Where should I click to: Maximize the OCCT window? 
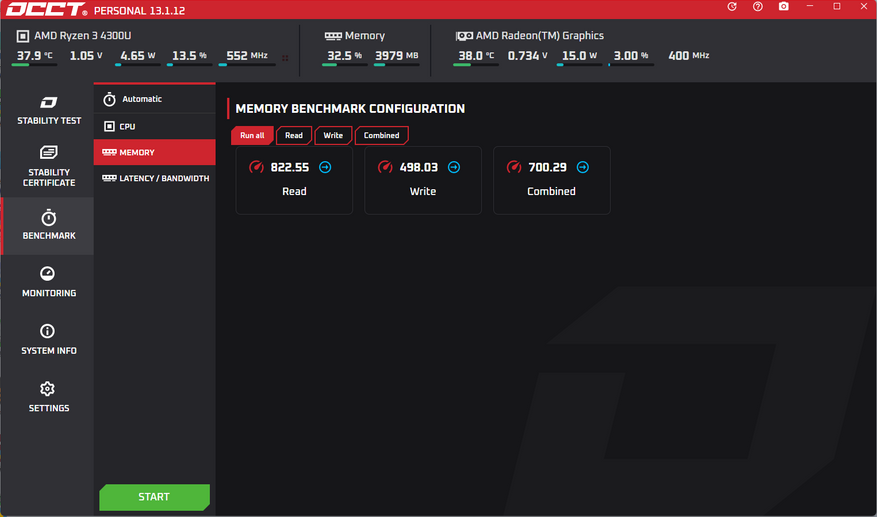837,6
